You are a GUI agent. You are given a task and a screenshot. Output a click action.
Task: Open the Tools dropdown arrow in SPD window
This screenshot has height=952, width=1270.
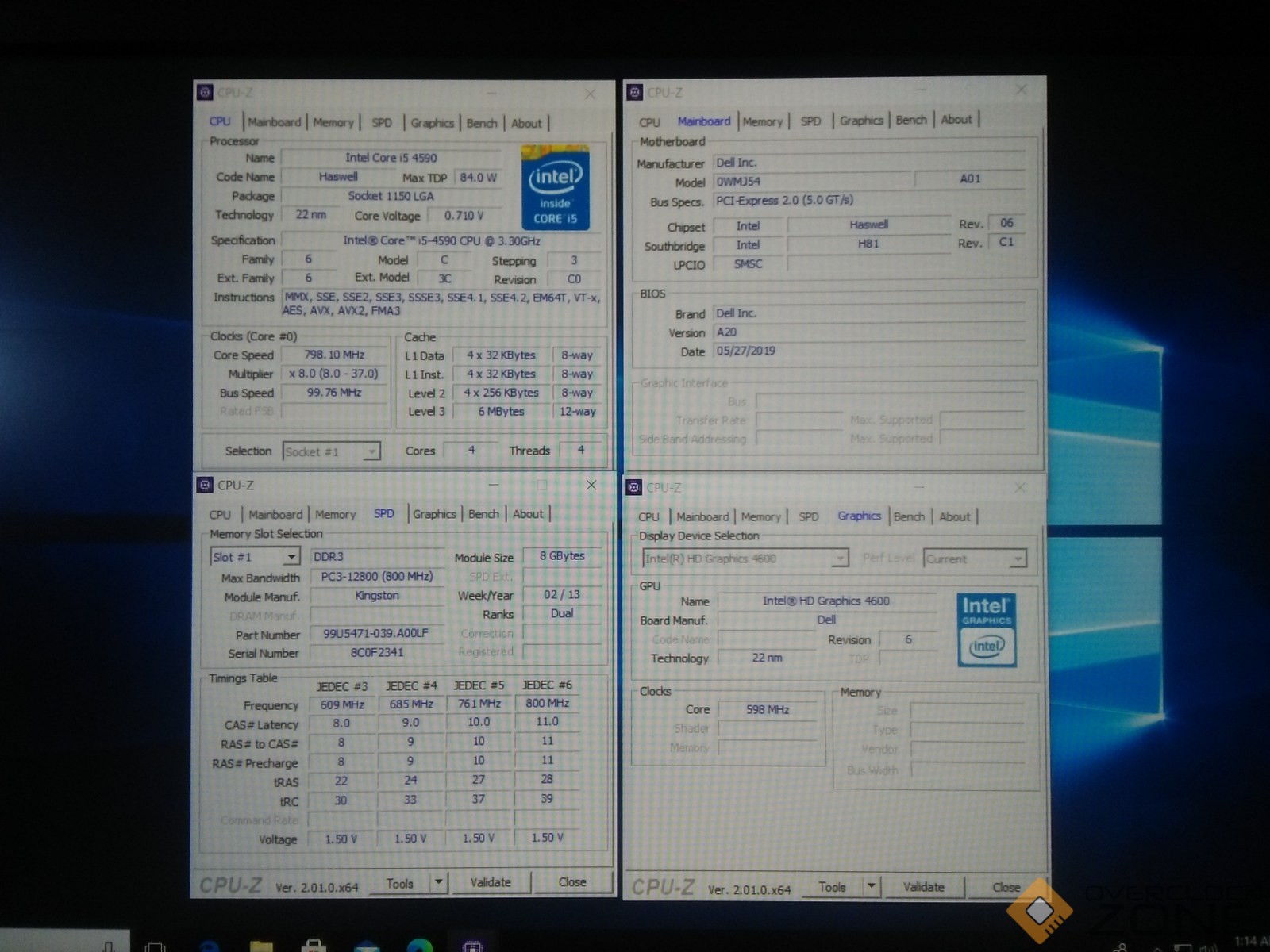438,882
